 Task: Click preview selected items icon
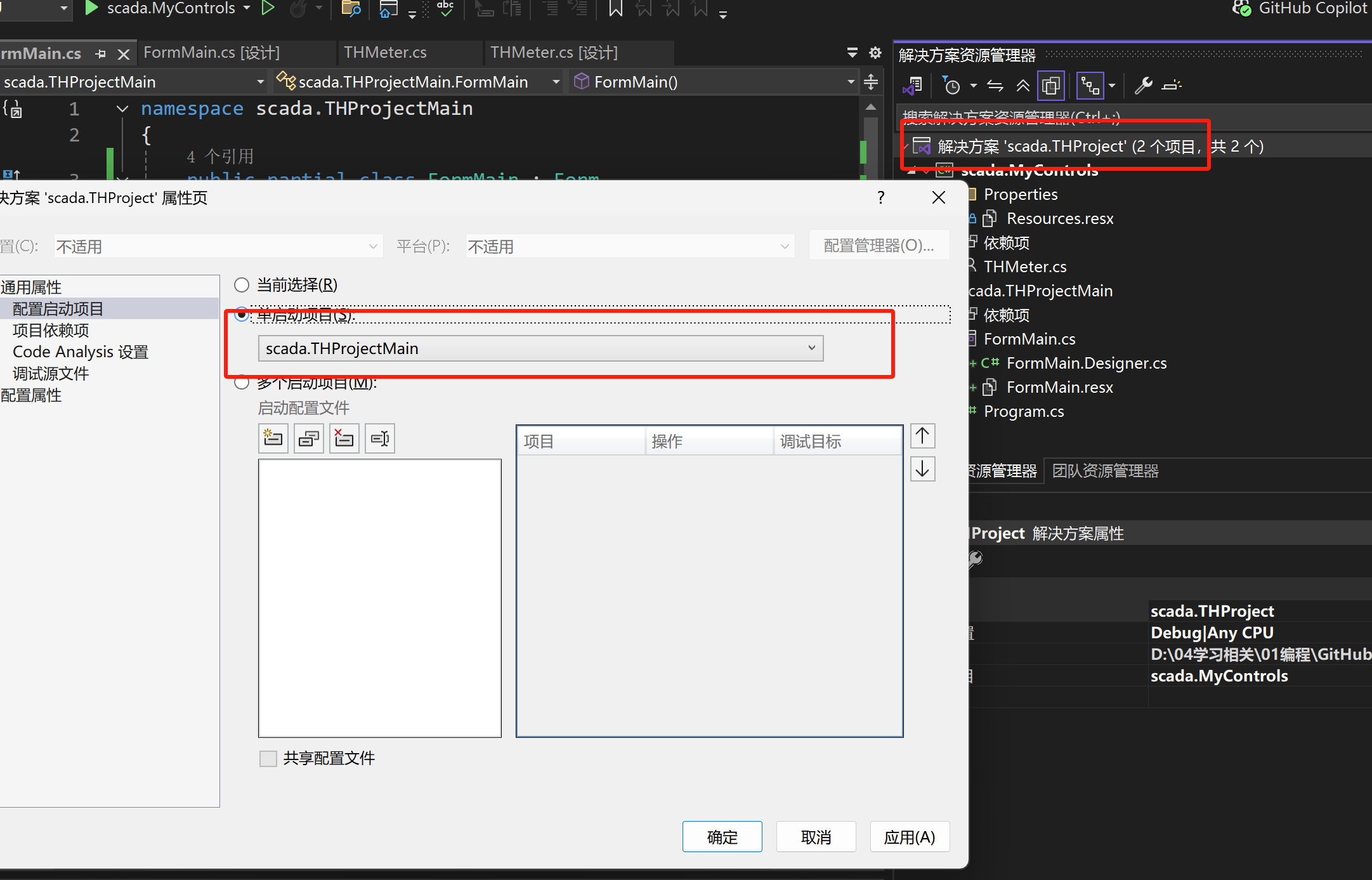tap(1172, 85)
